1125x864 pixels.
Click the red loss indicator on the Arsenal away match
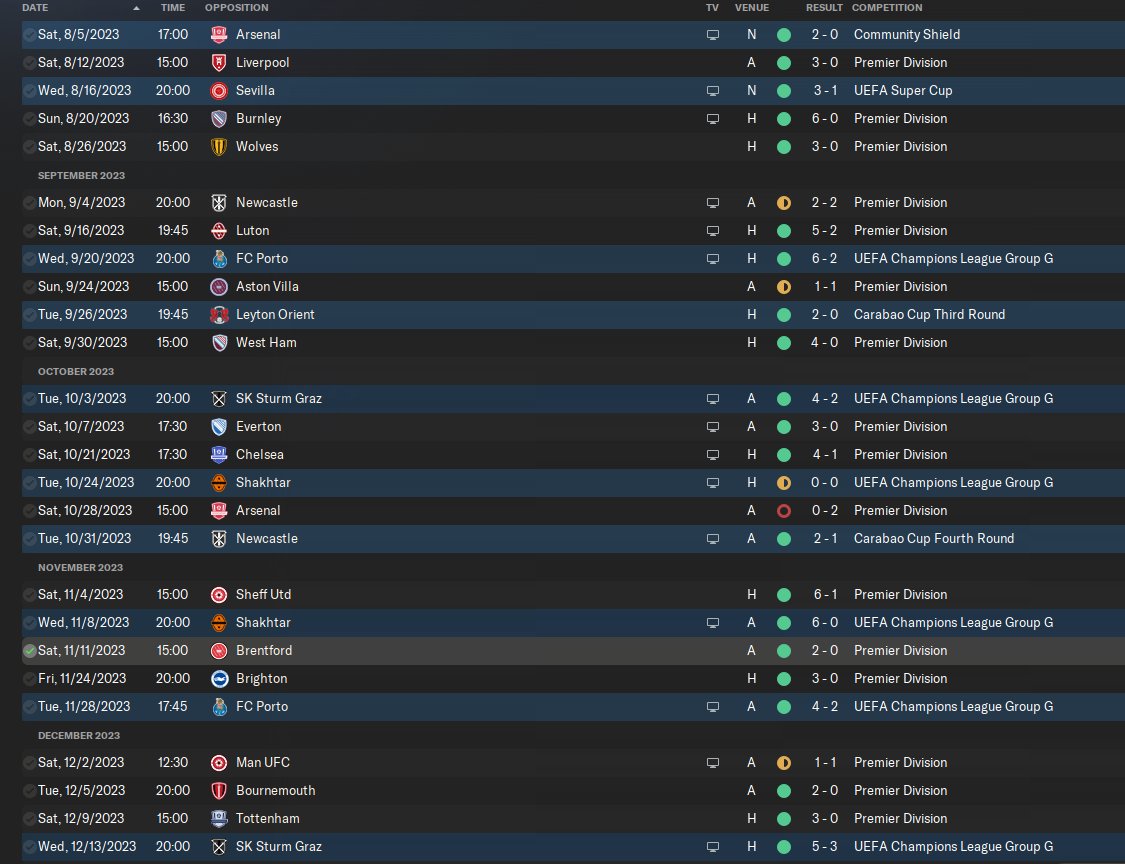784,510
